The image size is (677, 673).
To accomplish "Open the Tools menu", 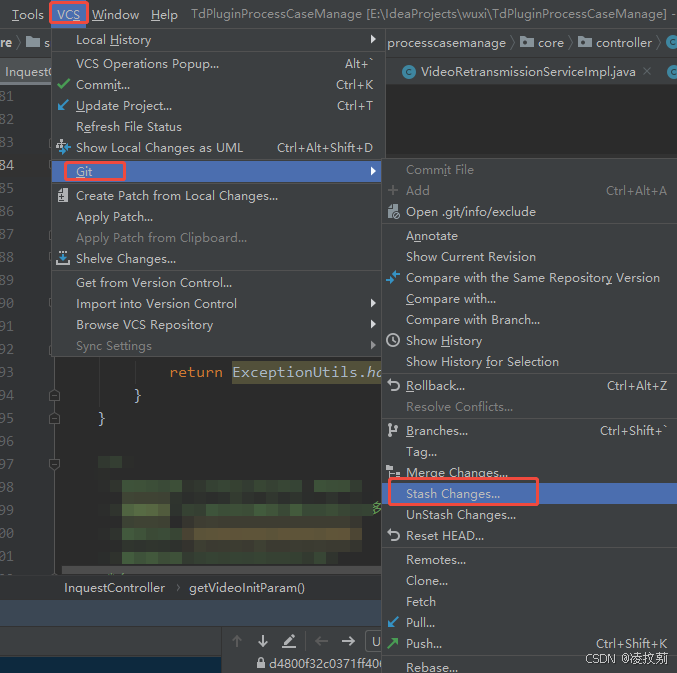I will [27, 15].
